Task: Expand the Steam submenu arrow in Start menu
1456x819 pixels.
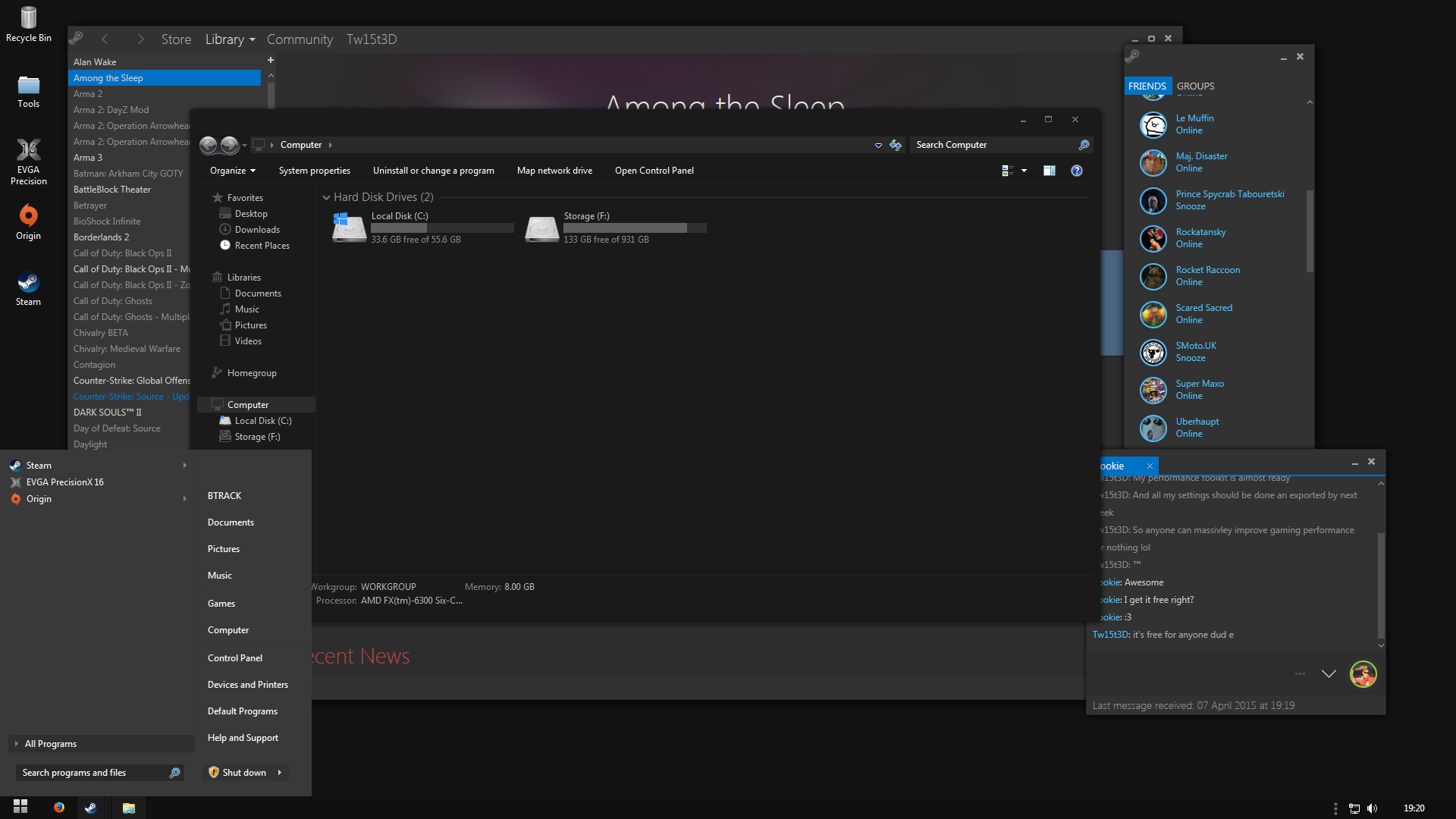Action: point(184,466)
